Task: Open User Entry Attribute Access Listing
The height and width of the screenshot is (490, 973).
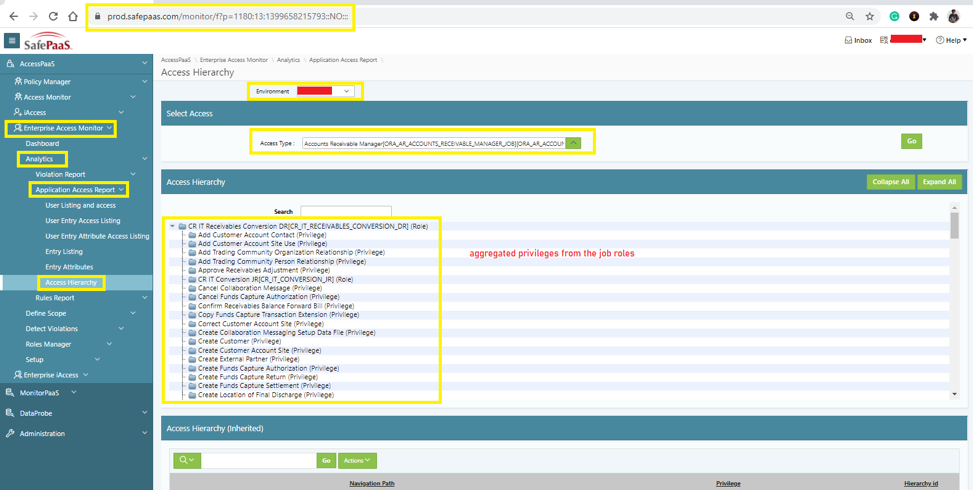Action: 97,236
